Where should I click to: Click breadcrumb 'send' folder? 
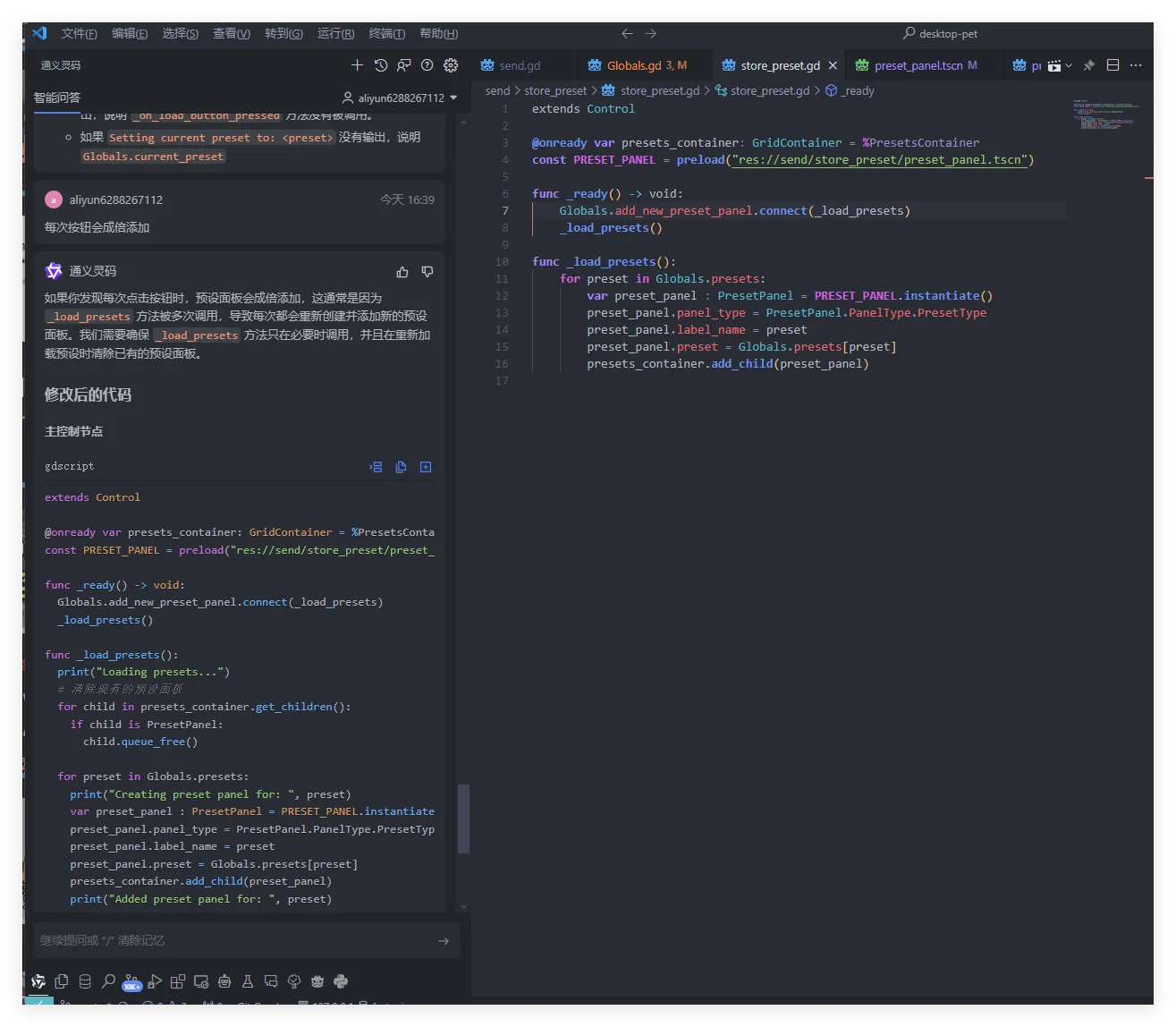click(497, 90)
